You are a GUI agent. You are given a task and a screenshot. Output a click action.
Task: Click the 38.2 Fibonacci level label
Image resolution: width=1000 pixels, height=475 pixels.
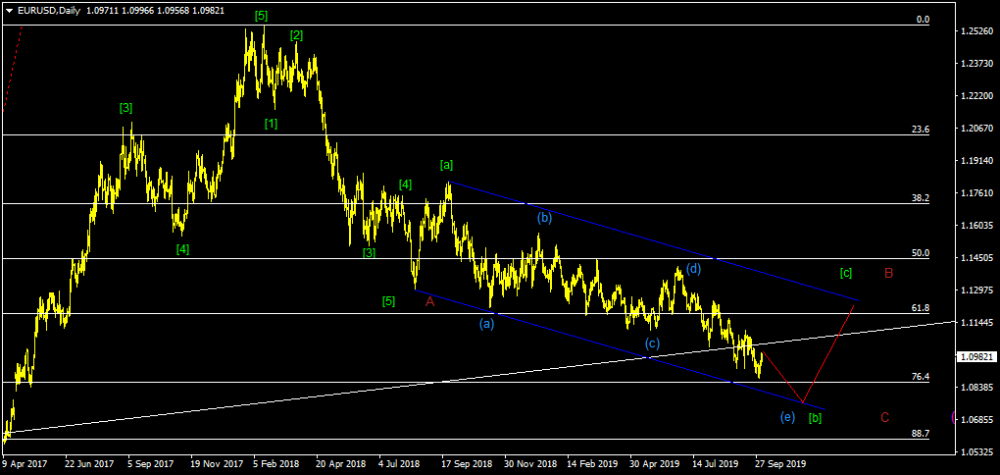(x=922, y=198)
